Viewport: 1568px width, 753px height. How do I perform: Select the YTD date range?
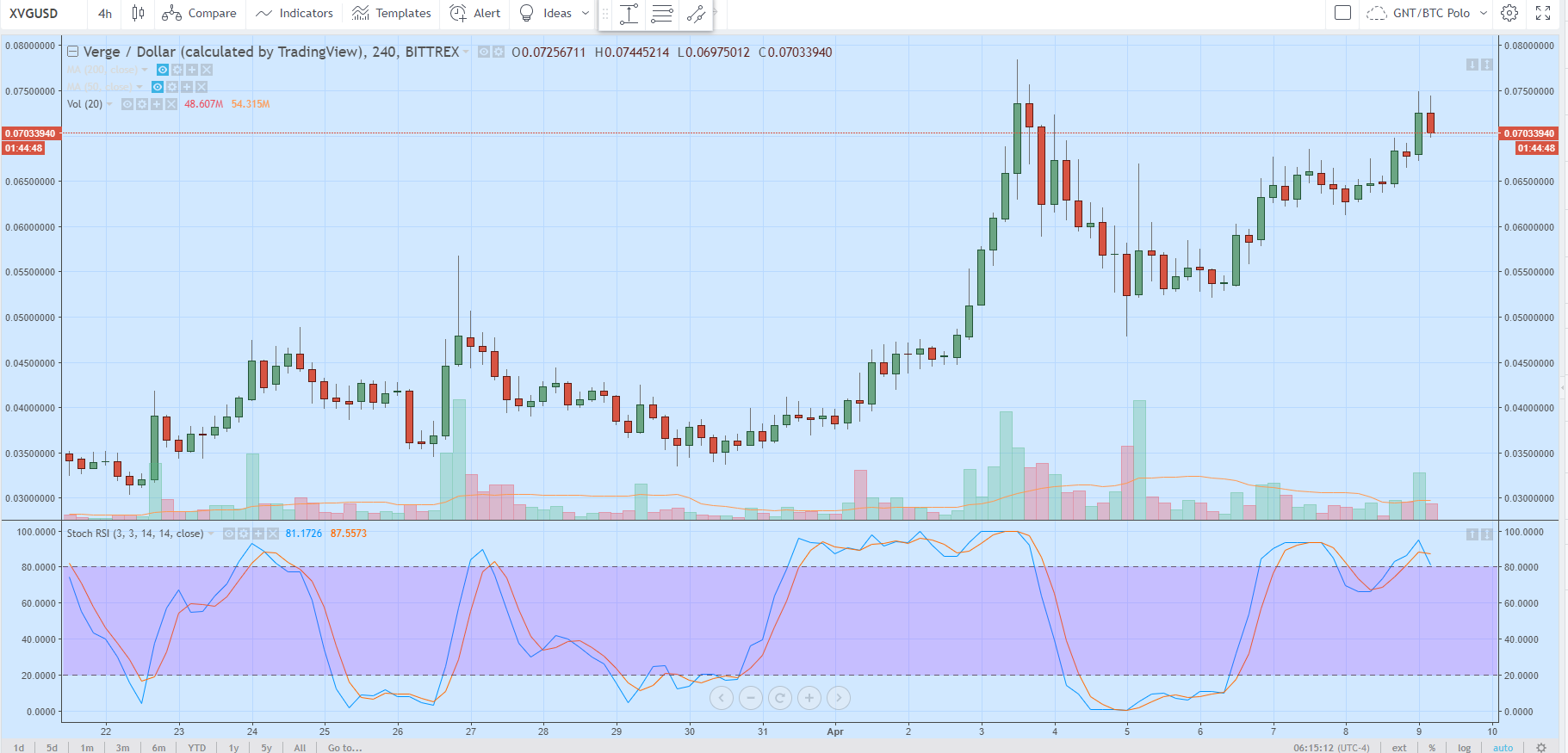point(197,748)
